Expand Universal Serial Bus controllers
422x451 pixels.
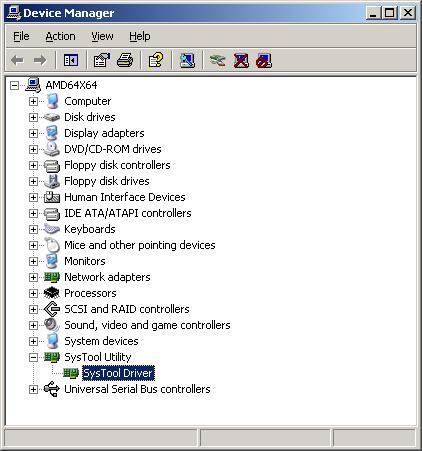pyautogui.click(x=33, y=389)
